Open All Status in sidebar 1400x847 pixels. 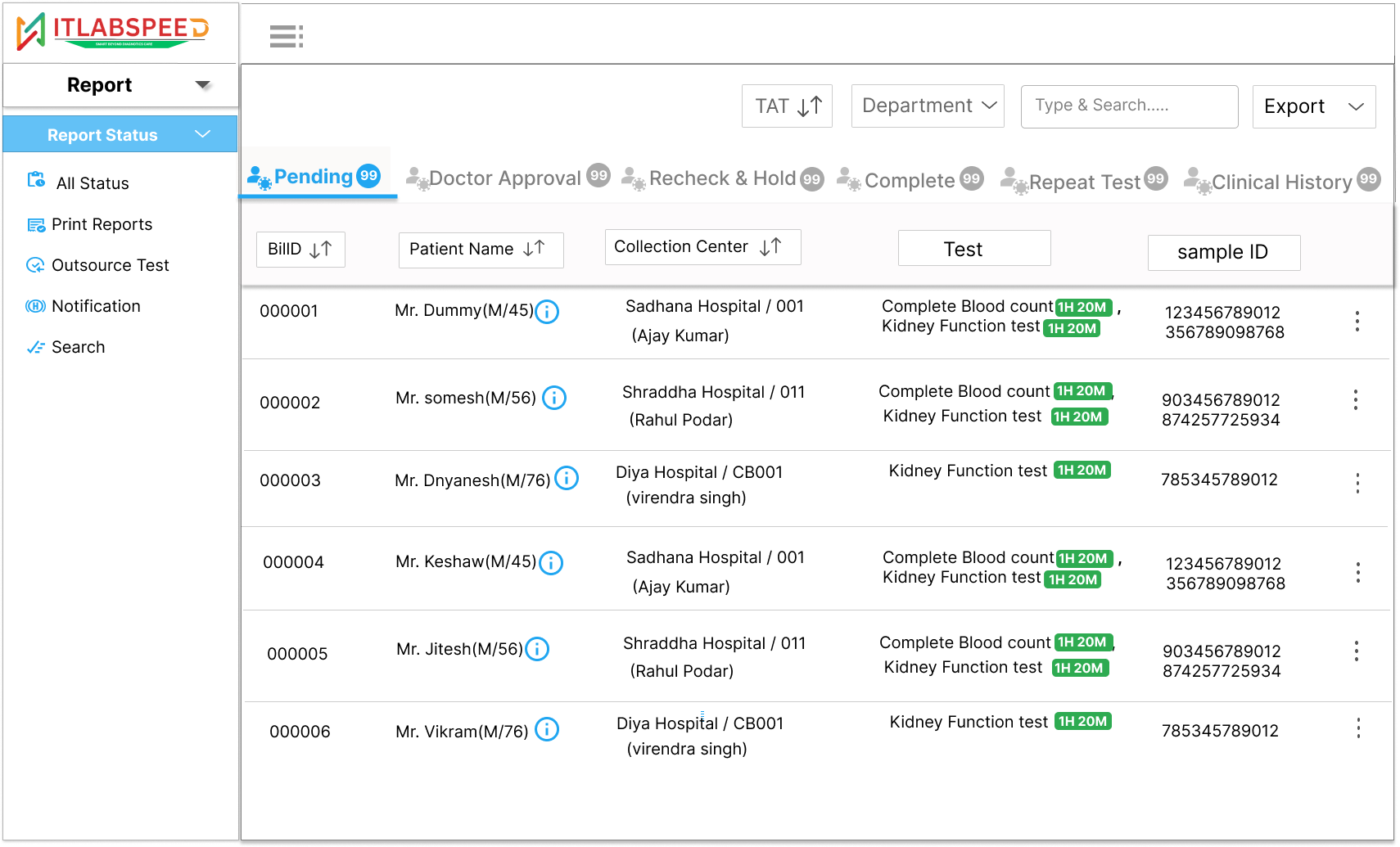click(x=93, y=183)
